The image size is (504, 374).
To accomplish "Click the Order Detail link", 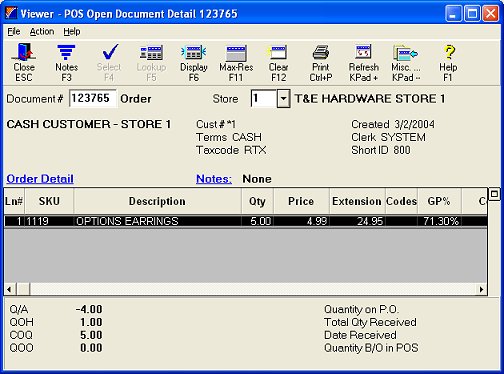I will point(40,179).
